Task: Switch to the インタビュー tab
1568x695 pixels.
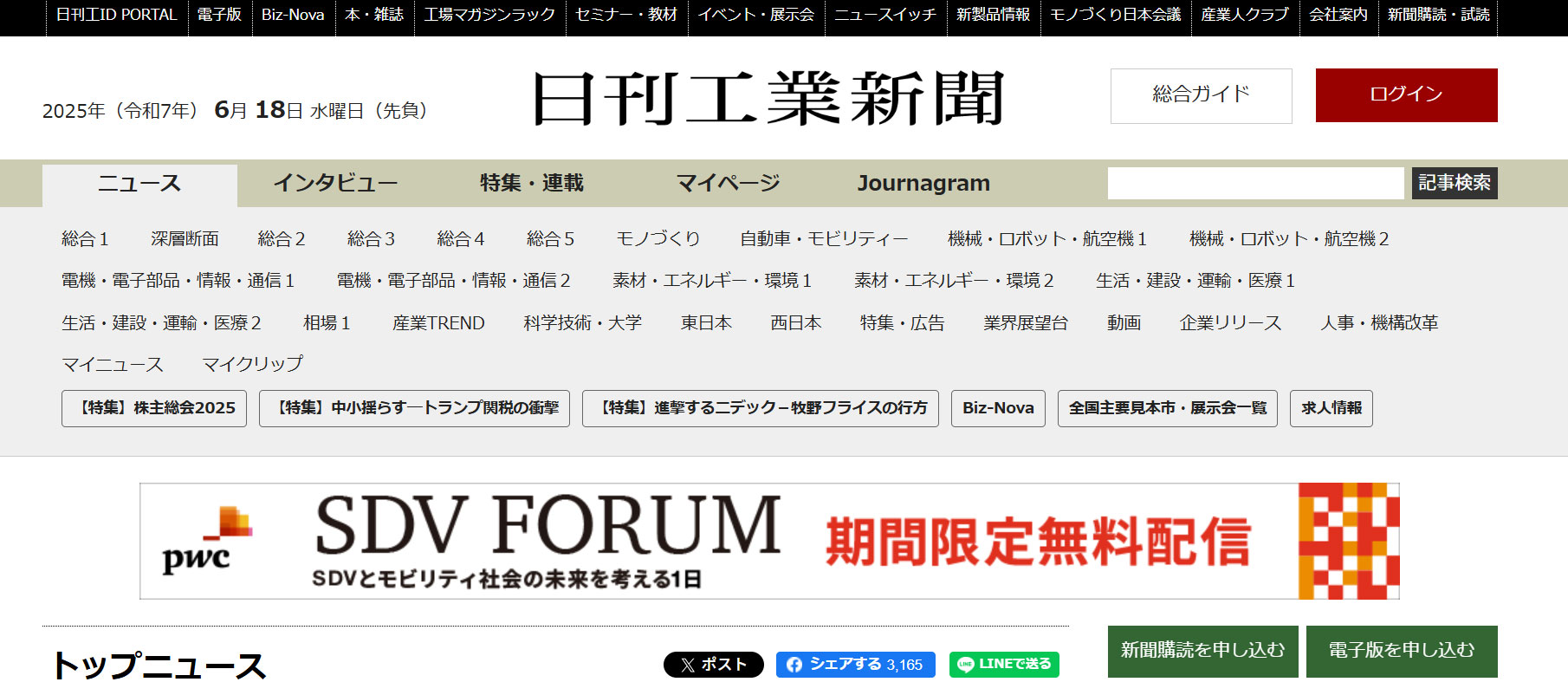Action: 335,183
